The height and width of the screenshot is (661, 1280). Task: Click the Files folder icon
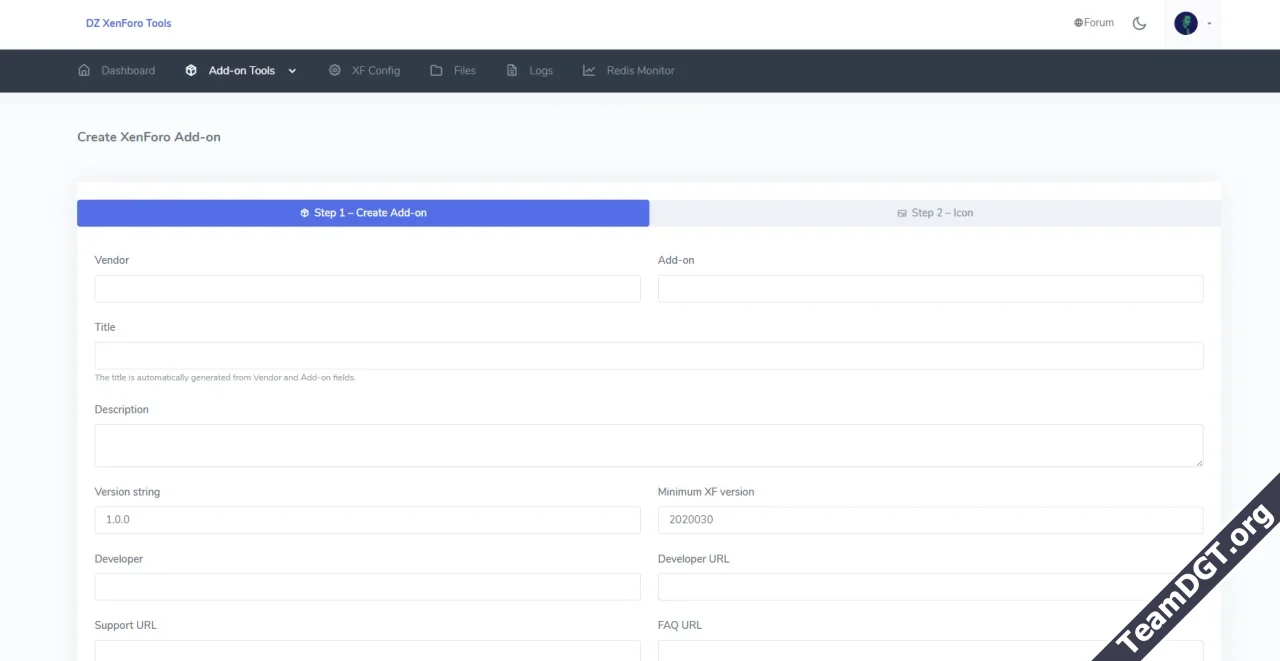[x=436, y=71]
